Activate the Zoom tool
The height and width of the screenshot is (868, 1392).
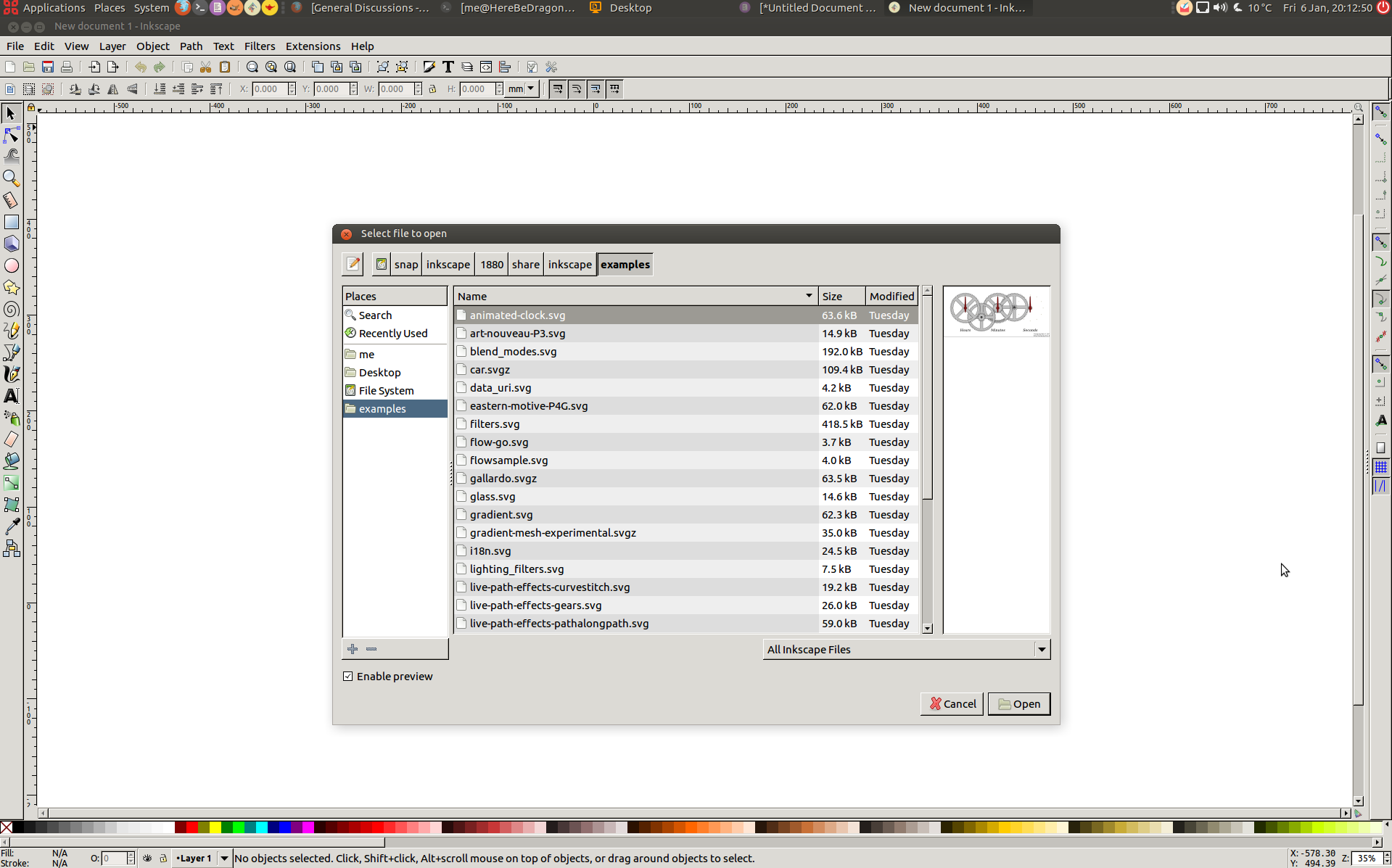[x=12, y=178]
